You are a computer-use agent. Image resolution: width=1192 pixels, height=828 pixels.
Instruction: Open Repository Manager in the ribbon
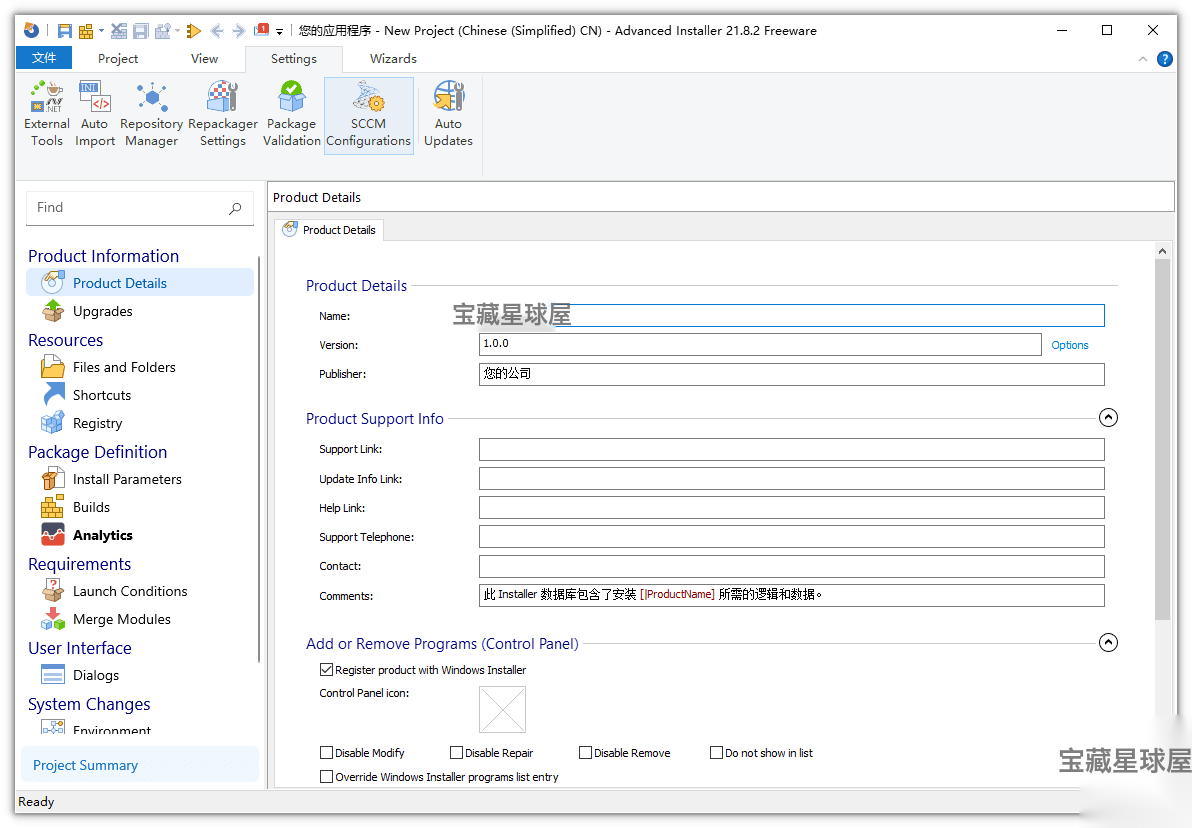[151, 114]
